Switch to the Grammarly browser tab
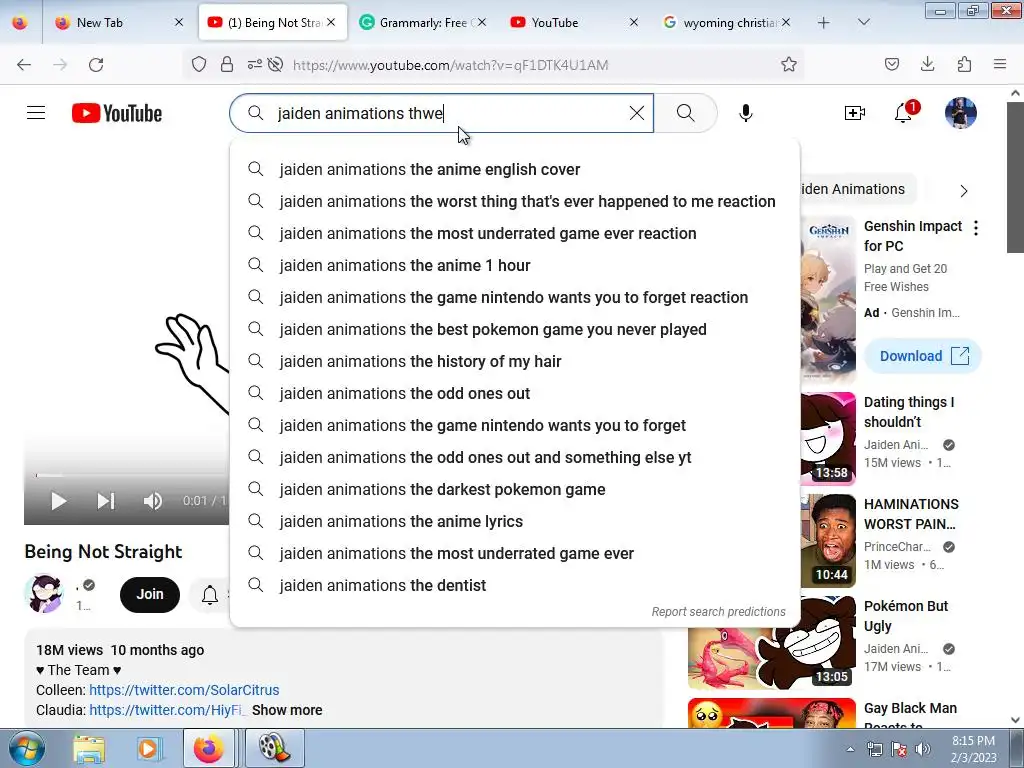This screenshot has height=768, width=1024. pos(423,22)
